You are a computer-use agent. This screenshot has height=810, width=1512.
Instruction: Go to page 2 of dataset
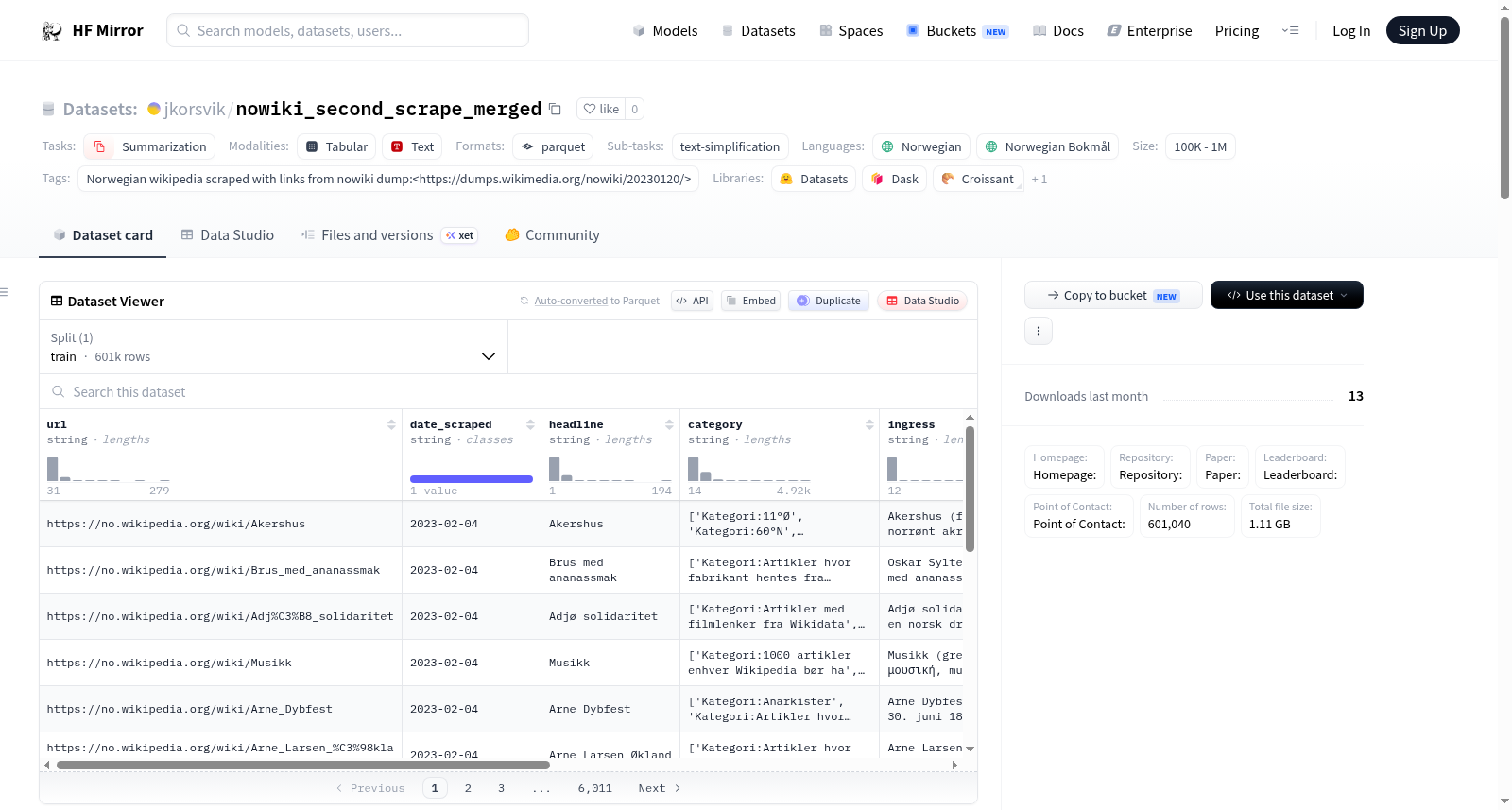468,788
